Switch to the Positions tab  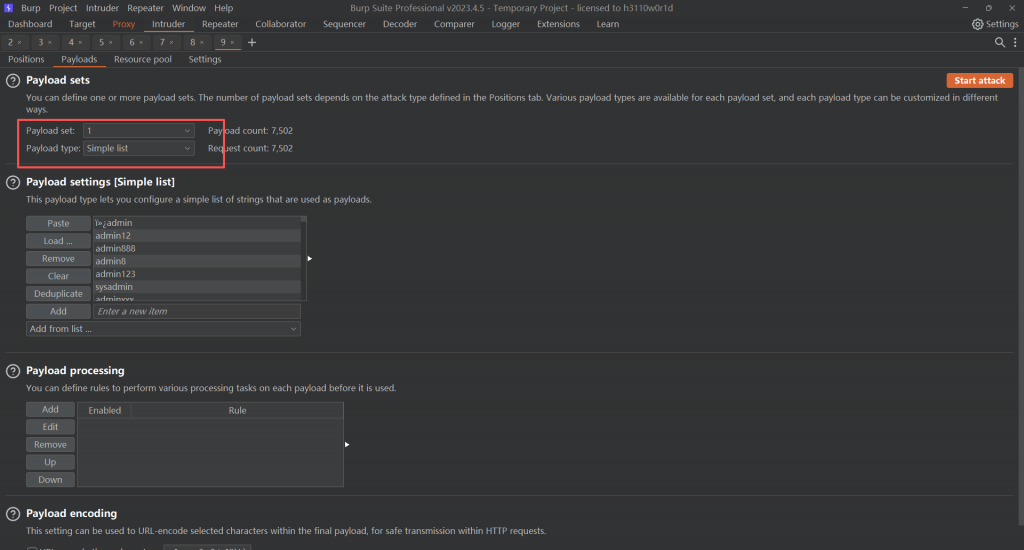[x=26, y=59]
